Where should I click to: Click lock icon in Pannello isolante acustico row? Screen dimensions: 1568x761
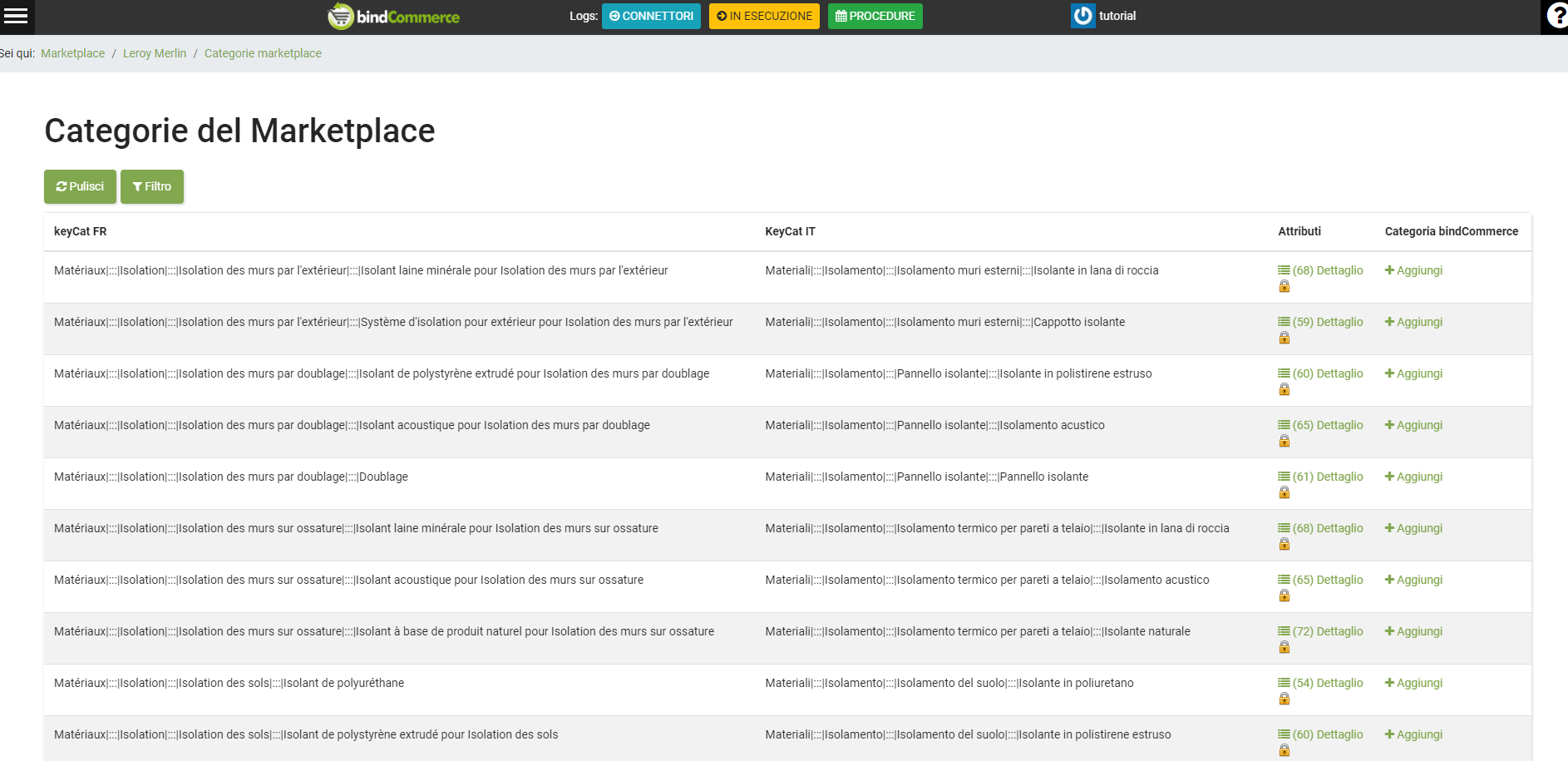[x=1284, y=442]
